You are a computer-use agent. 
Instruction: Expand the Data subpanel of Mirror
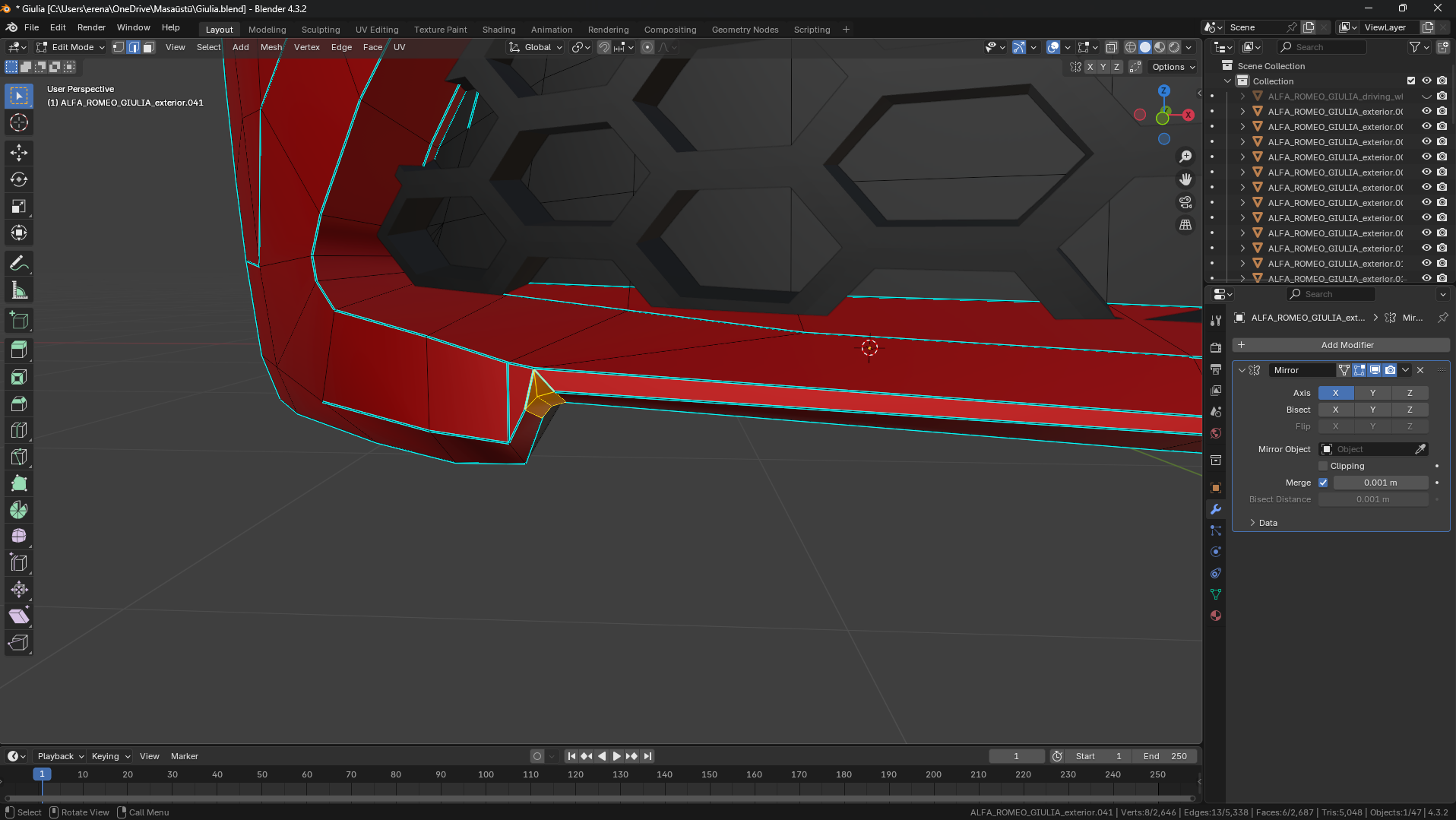click(1252, 523)
